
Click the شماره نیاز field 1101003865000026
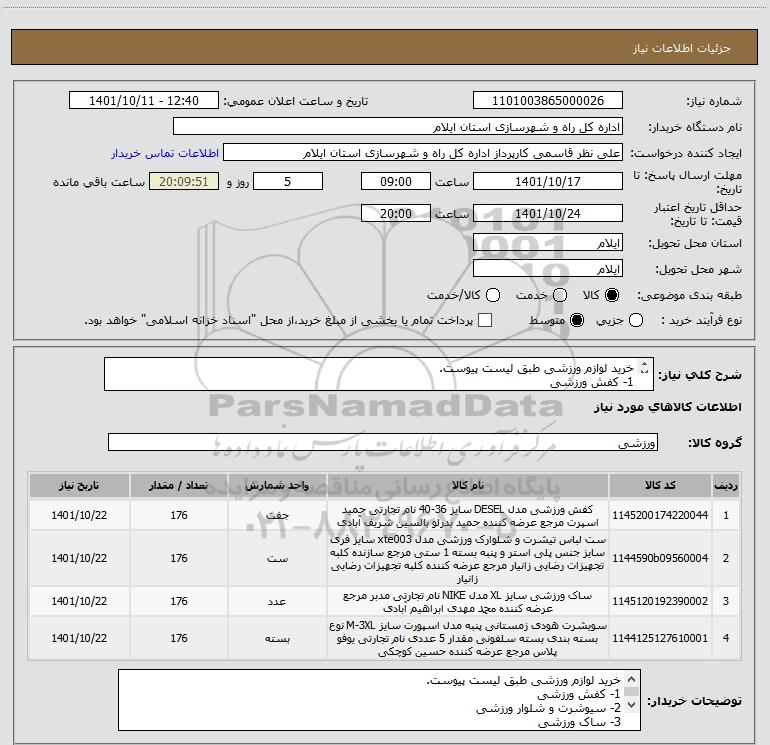pos(548,101)
